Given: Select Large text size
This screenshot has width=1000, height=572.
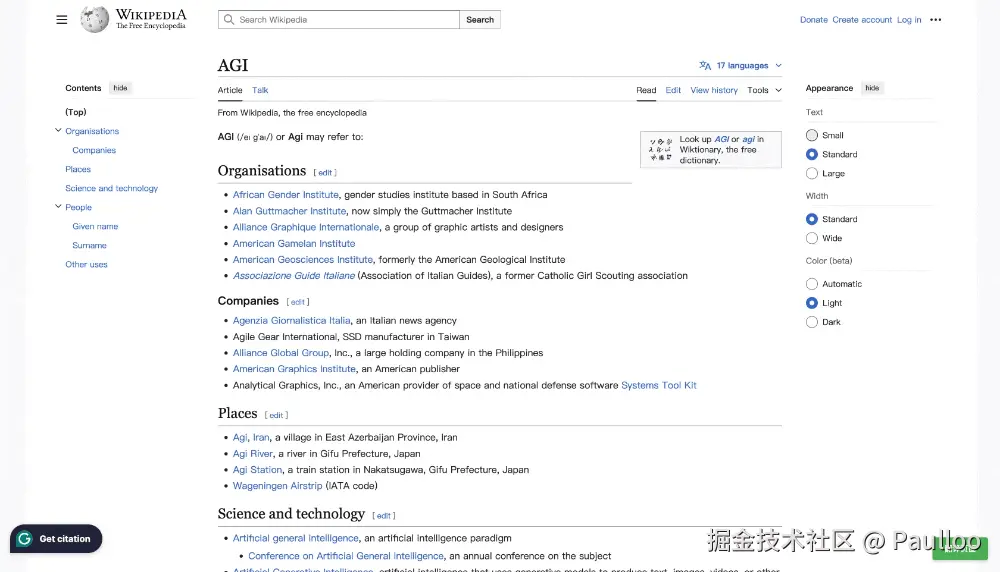Looking at the screenshot, I should [x=811, y=173].
